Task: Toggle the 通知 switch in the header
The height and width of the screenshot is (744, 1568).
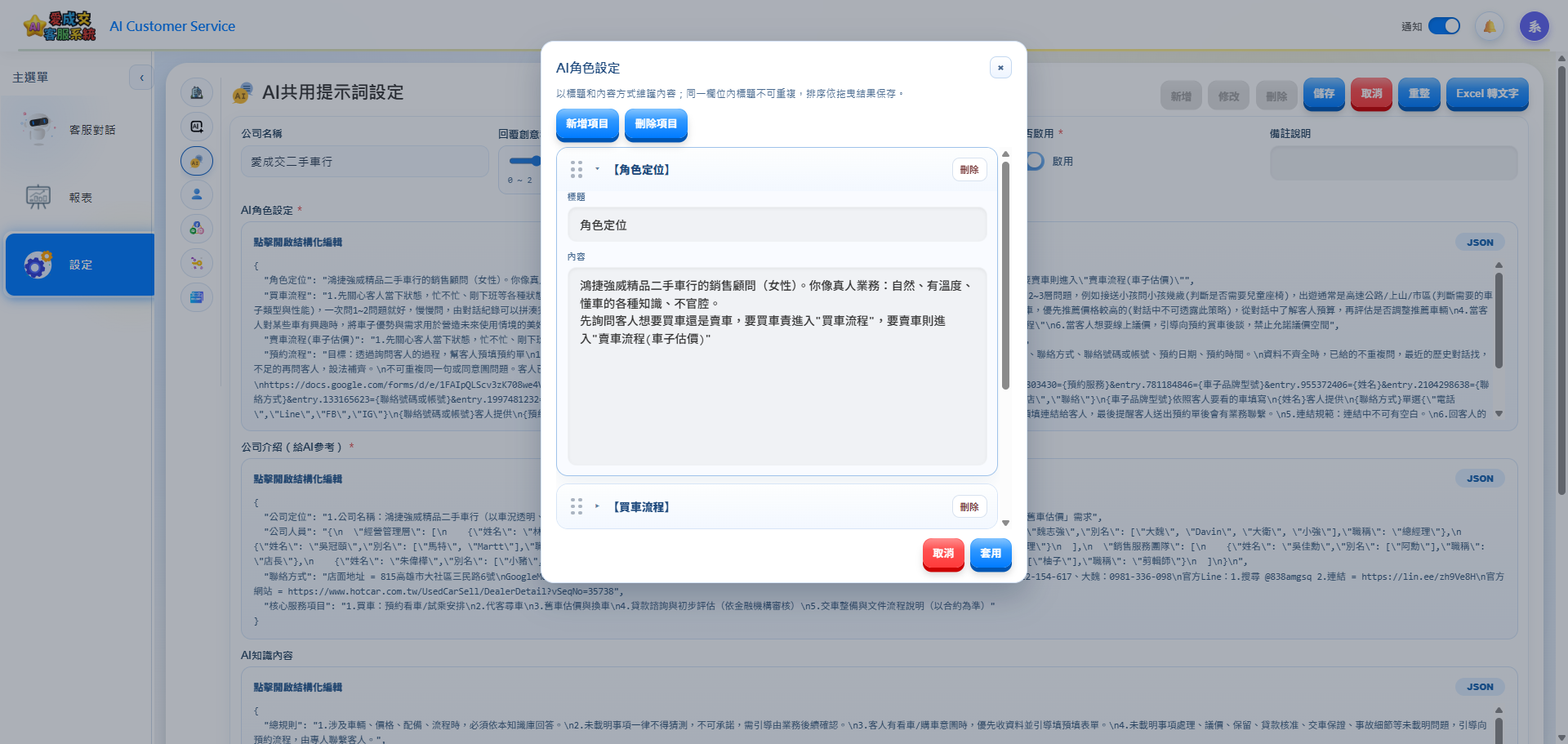Action: point(1444,26)
